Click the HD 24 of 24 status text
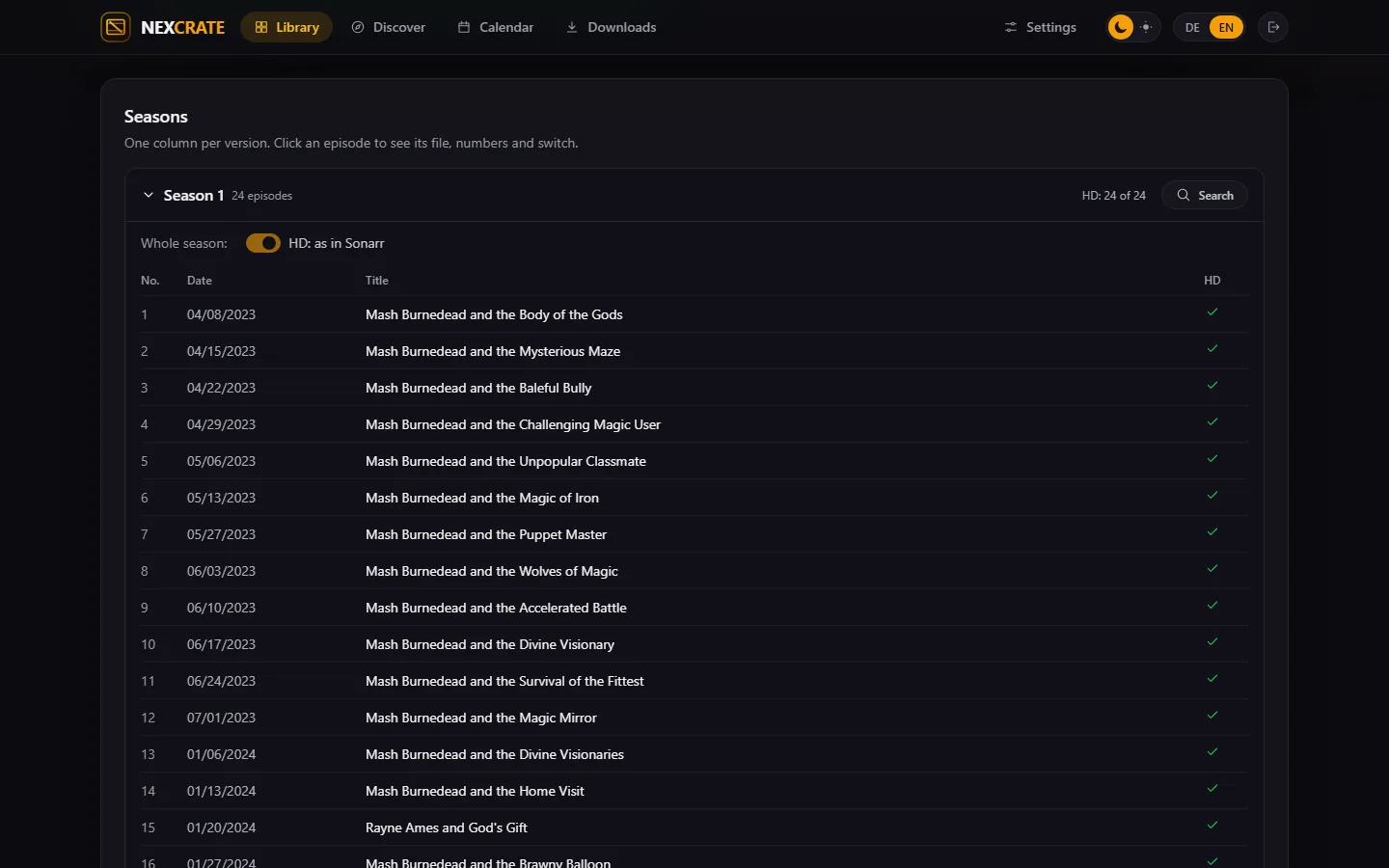The height and width of the screenshot is (868, 1389). coord(1113,195)
